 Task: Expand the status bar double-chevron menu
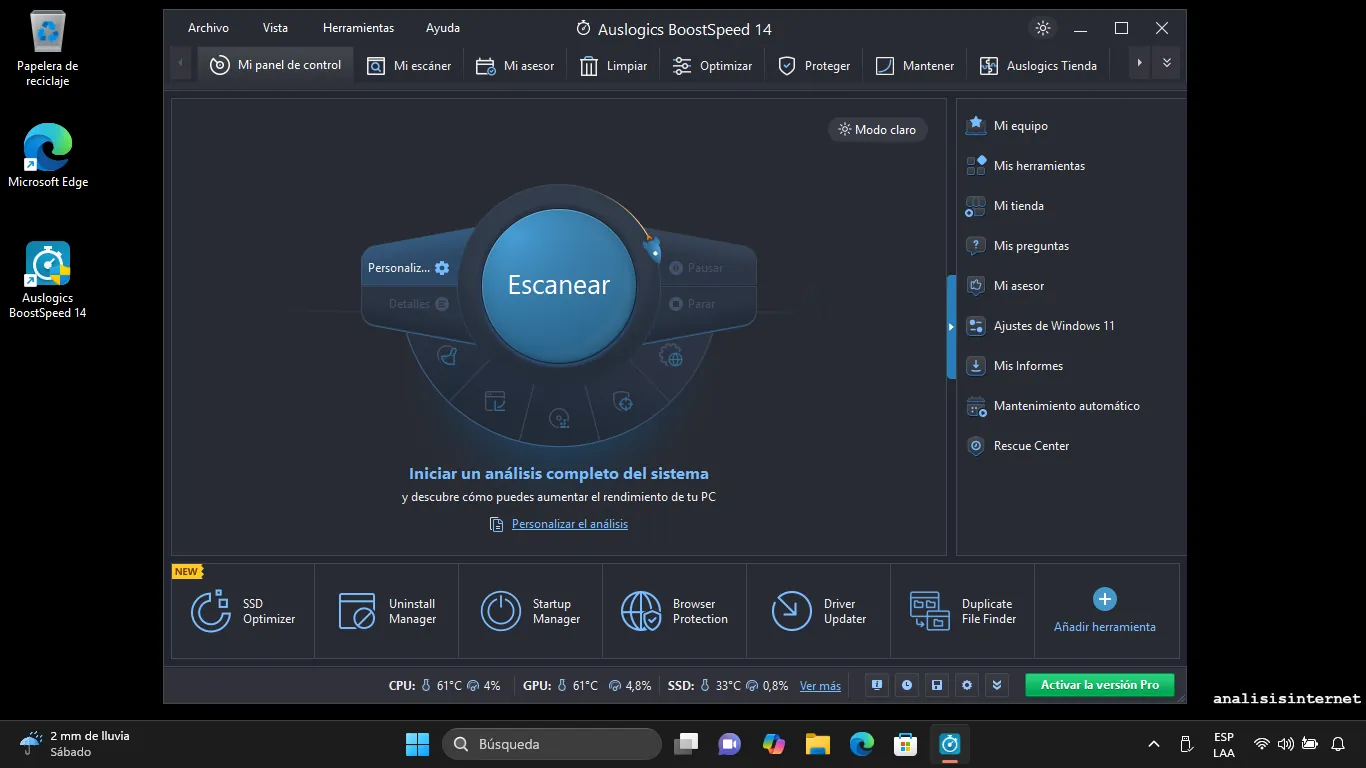click(996, 685)
